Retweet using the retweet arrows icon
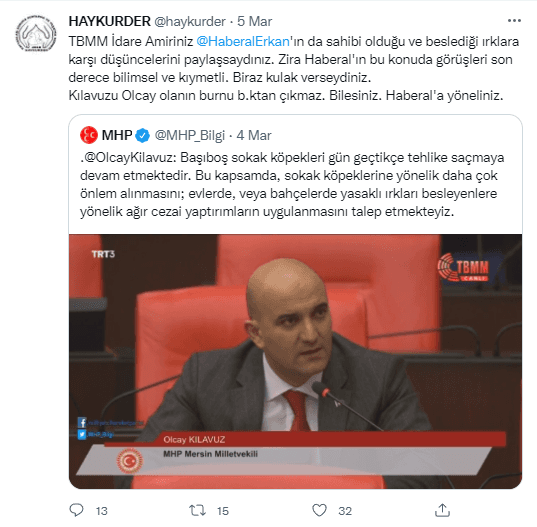Screen dimensions: 537x527 (x=198, y=511)
